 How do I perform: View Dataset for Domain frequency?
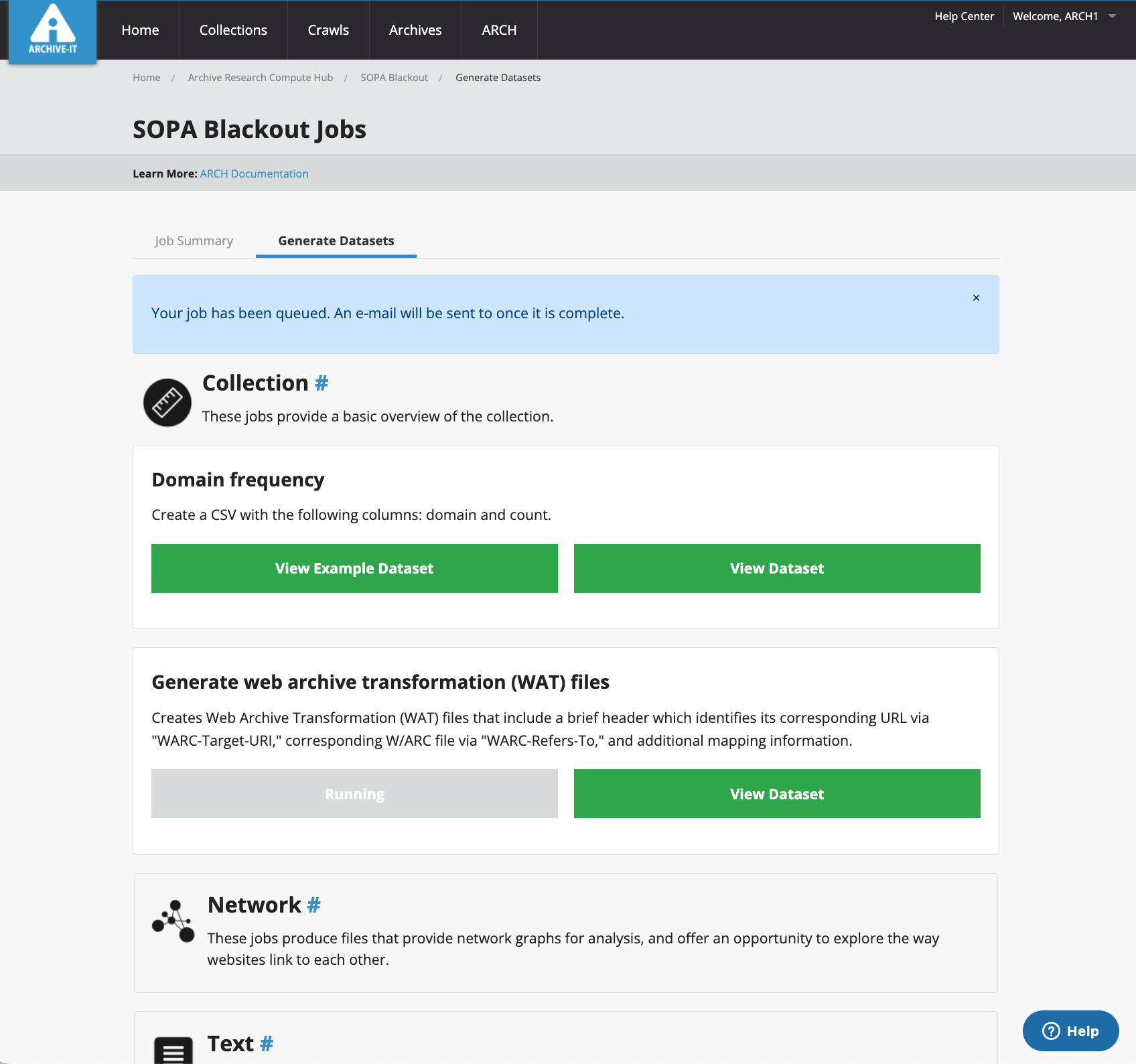point(777,568)
